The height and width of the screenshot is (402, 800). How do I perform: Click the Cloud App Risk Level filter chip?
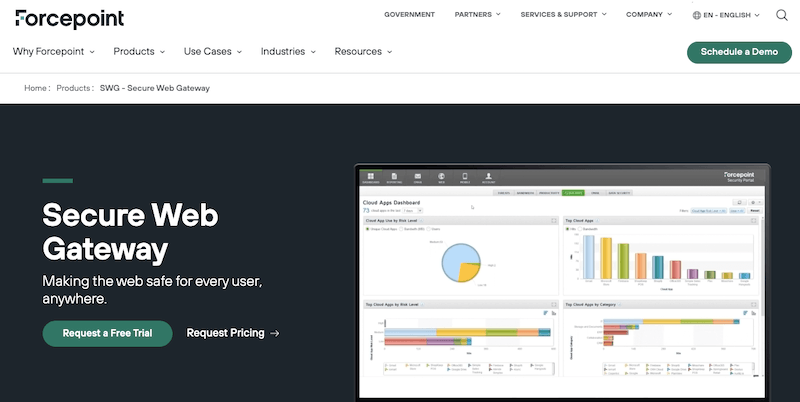click(709, 211)
